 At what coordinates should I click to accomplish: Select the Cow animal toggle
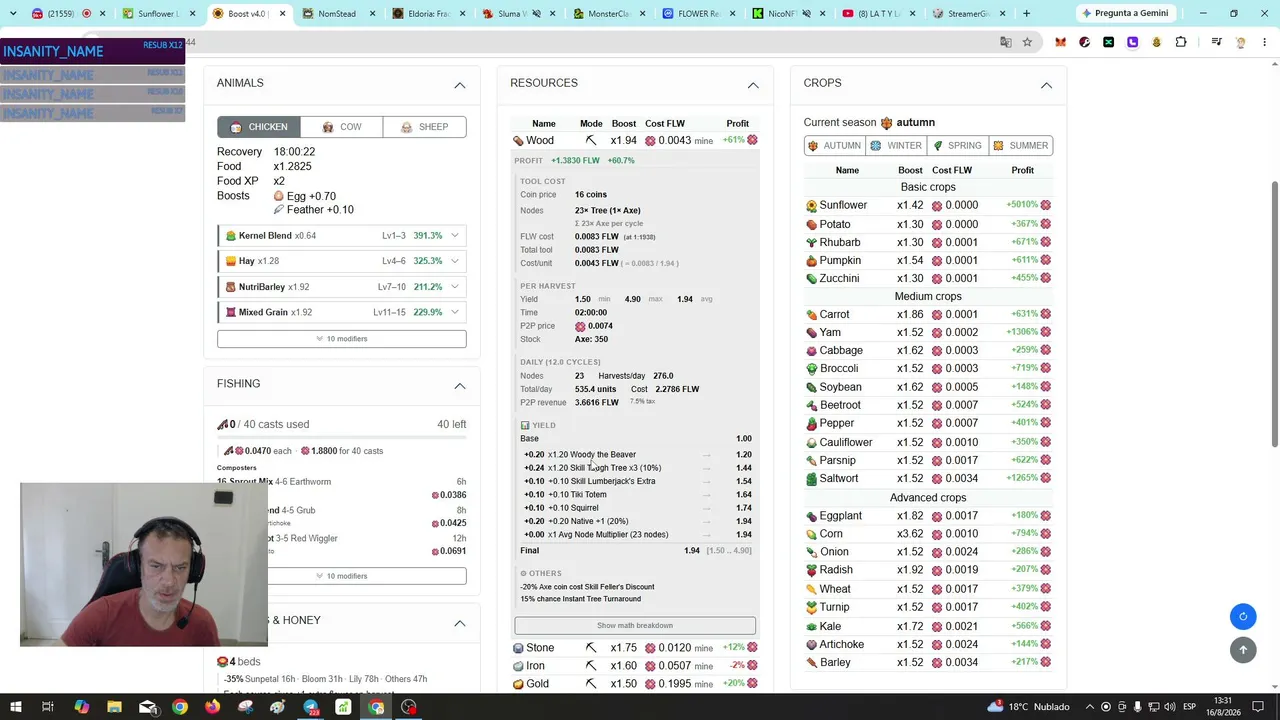pyautogui.click(x=342, y=127)
